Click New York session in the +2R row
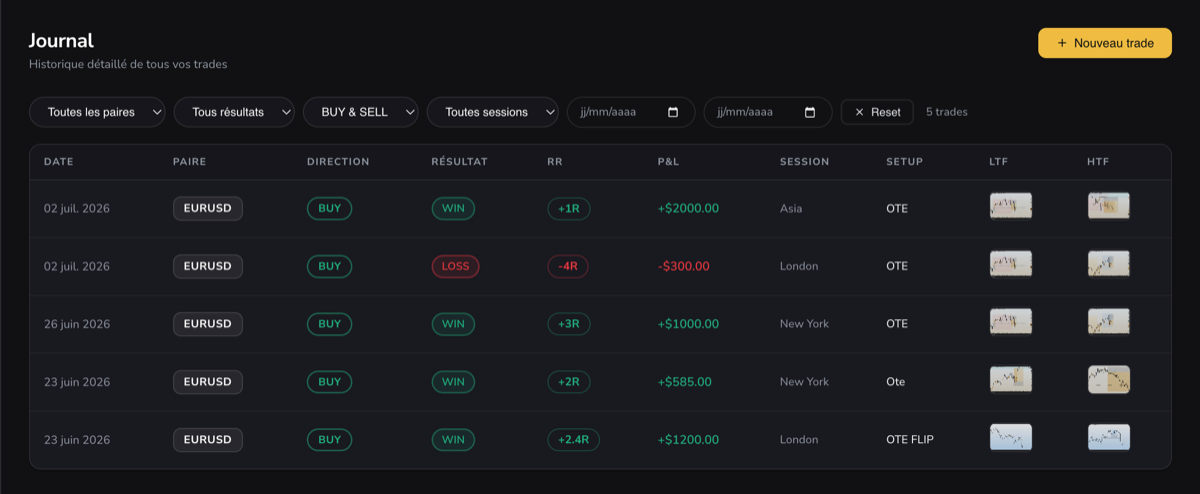This screenshot has height=494, width=1200. [804, 382]
